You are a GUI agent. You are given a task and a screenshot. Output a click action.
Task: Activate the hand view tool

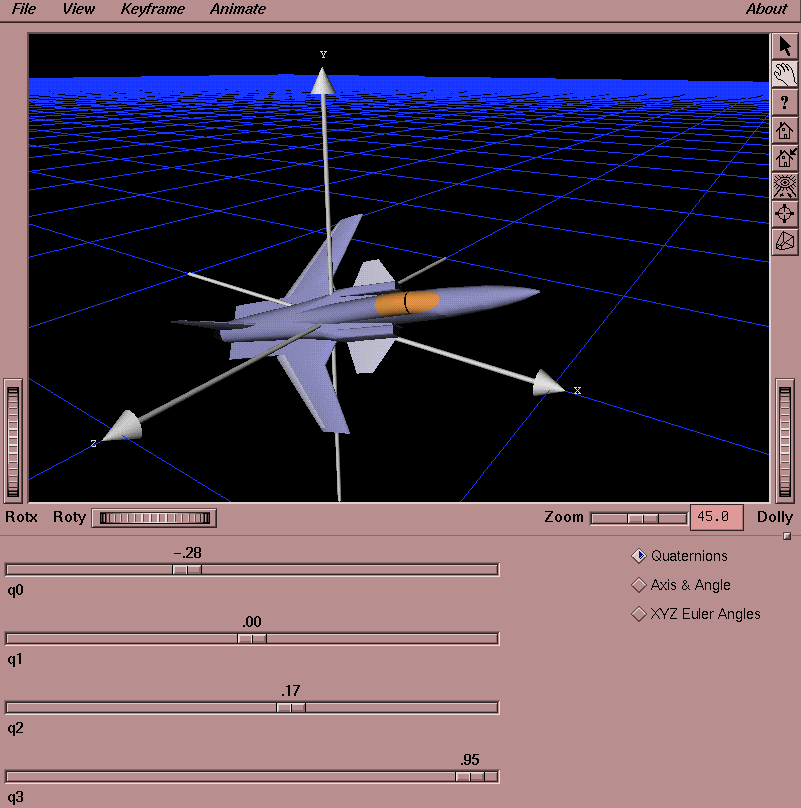click(x=785, y=75)
